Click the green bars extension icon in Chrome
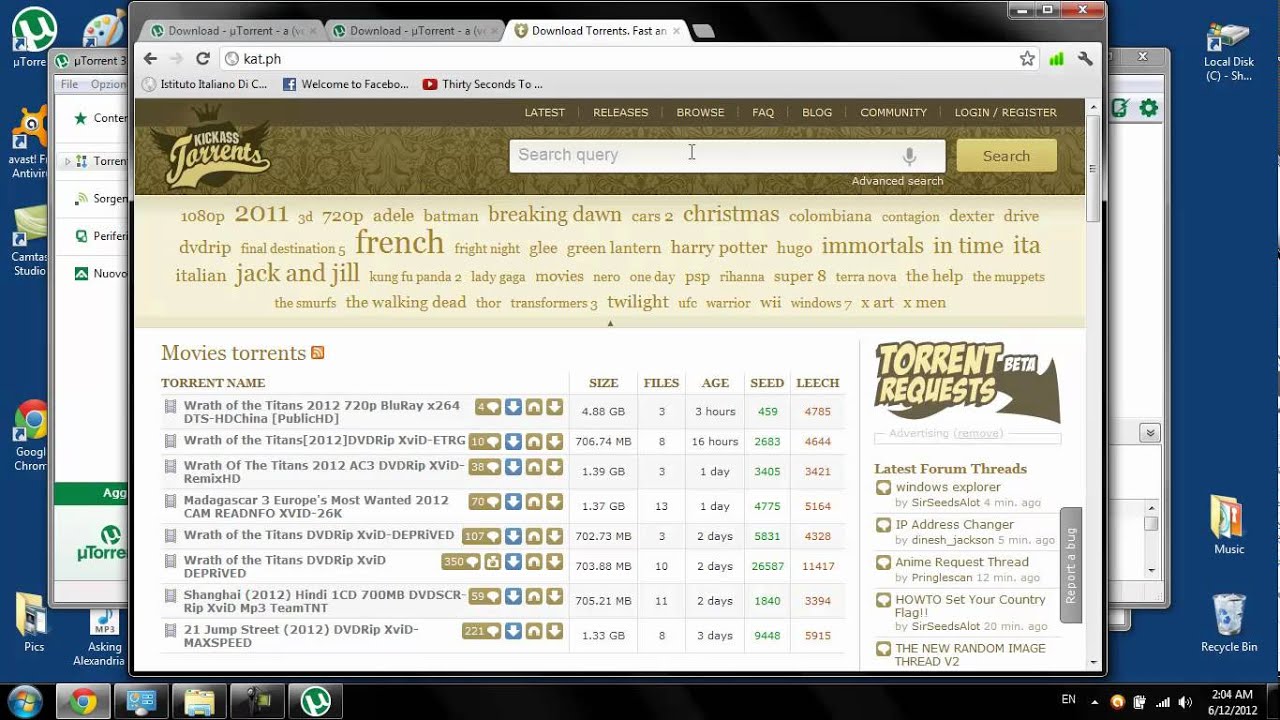 [1056, 59]
